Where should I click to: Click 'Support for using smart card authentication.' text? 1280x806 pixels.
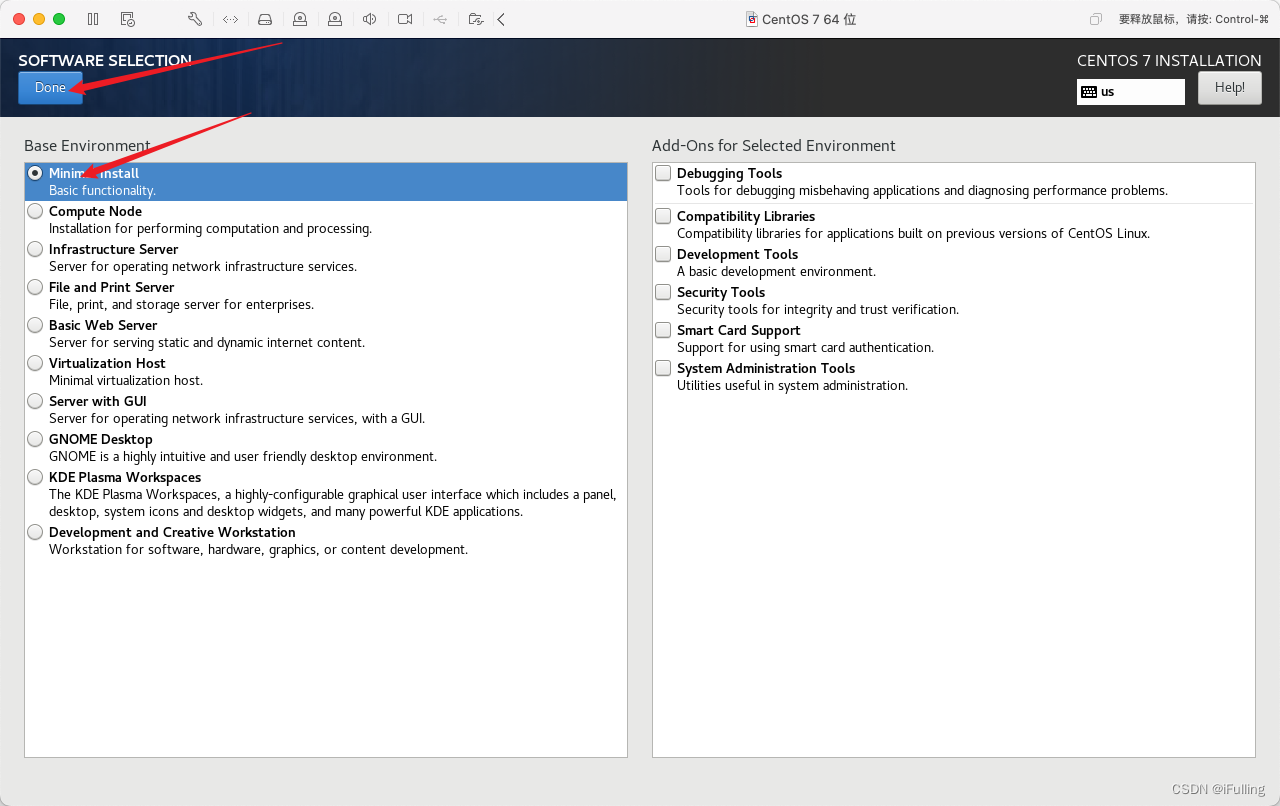tap(805, 348)
